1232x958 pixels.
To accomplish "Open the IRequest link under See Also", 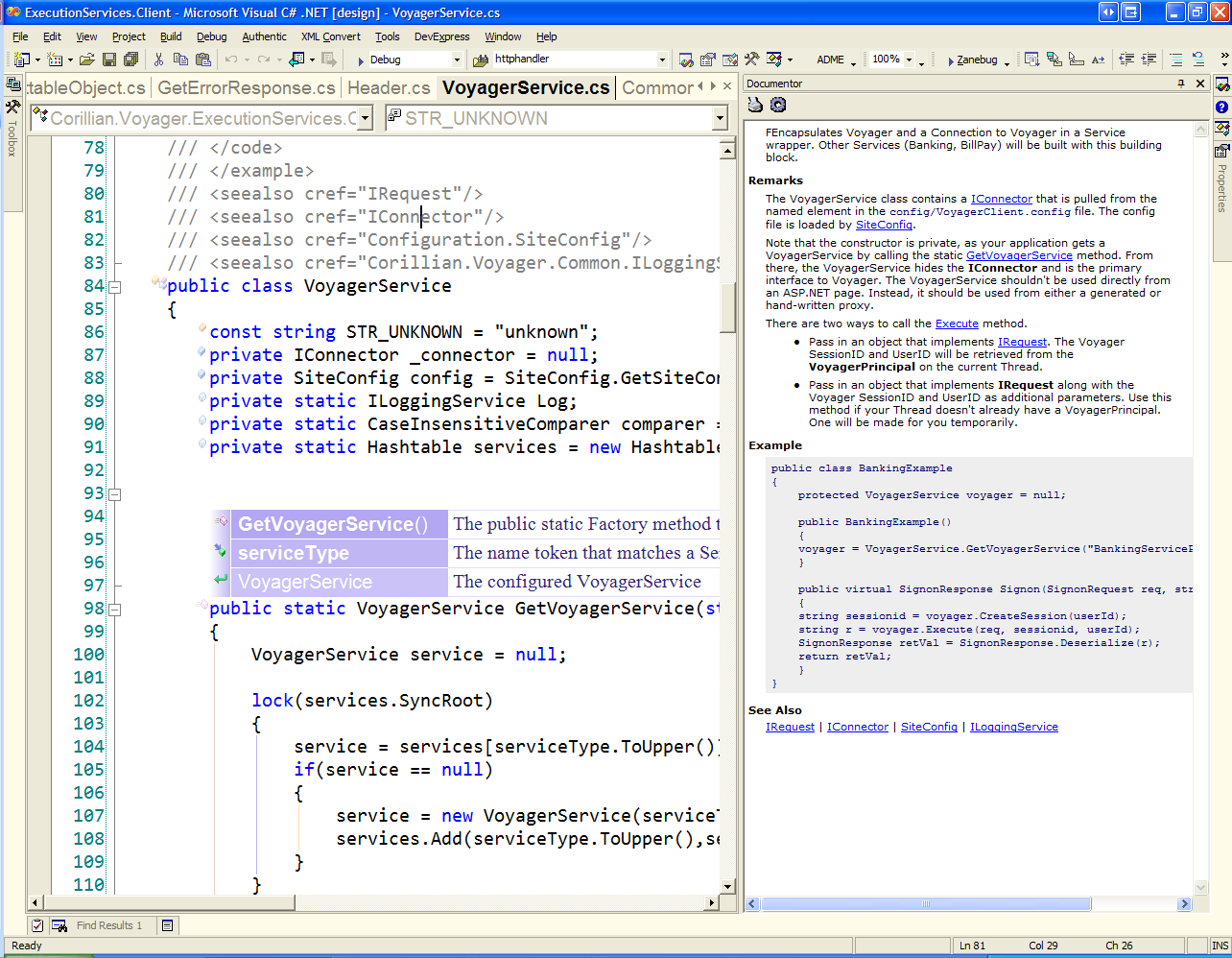I will tap(790, 727).
